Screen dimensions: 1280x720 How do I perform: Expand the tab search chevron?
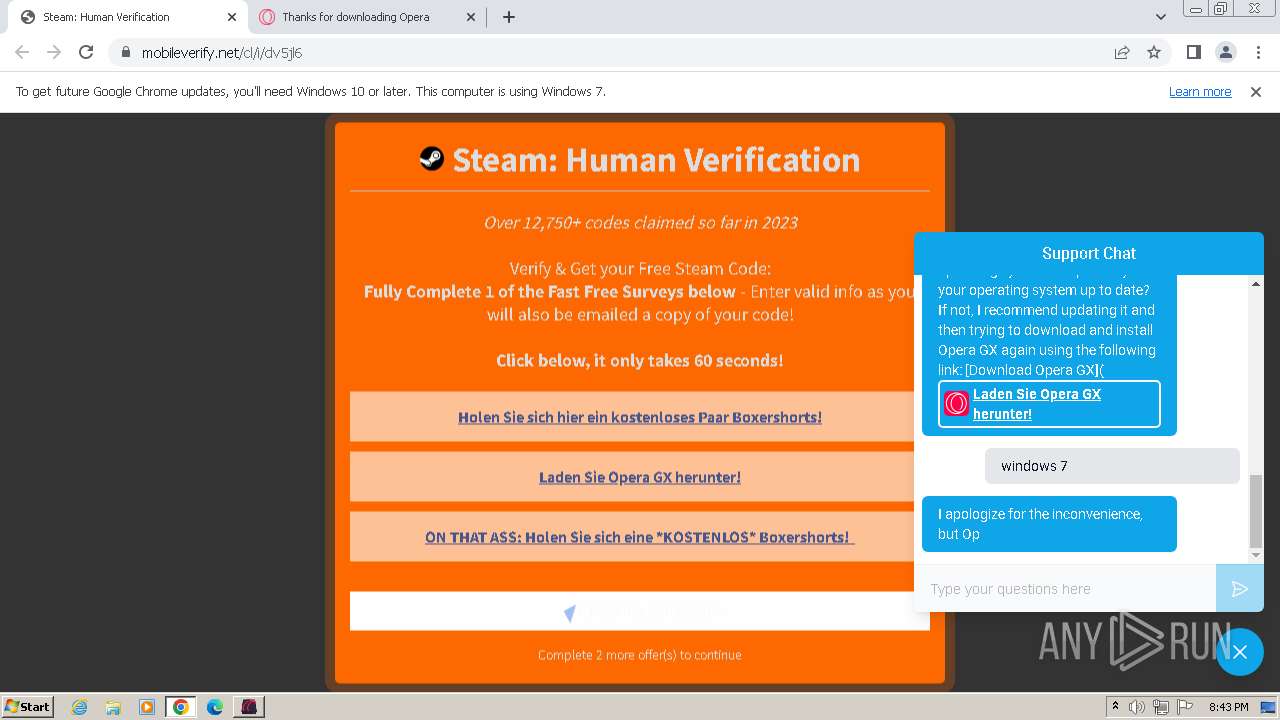1160,17
